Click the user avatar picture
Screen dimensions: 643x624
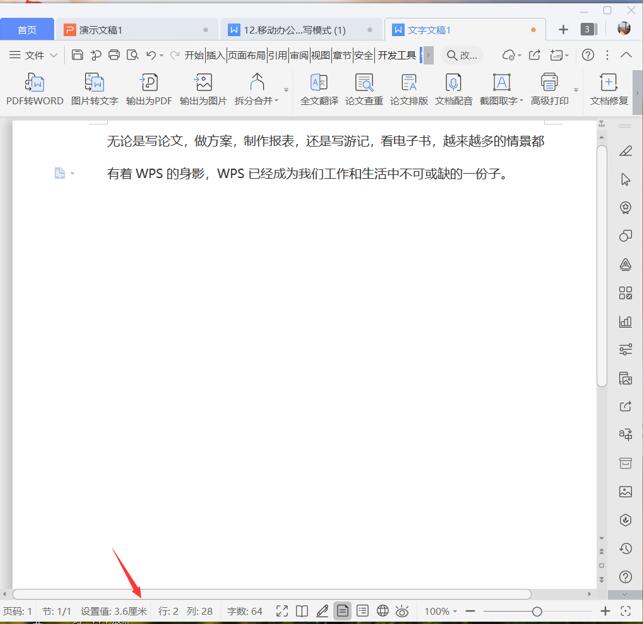624,29
